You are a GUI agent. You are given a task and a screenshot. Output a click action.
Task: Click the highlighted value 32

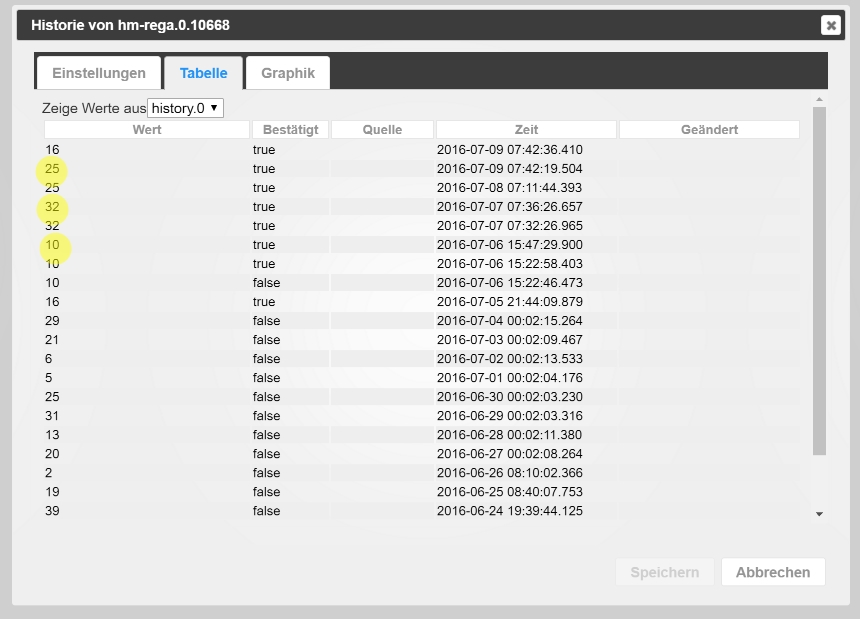pos(52,207)
